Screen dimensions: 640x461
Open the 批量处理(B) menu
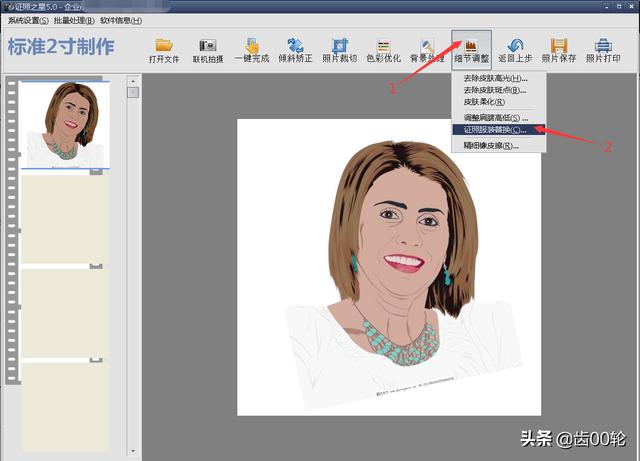[74, 21]
